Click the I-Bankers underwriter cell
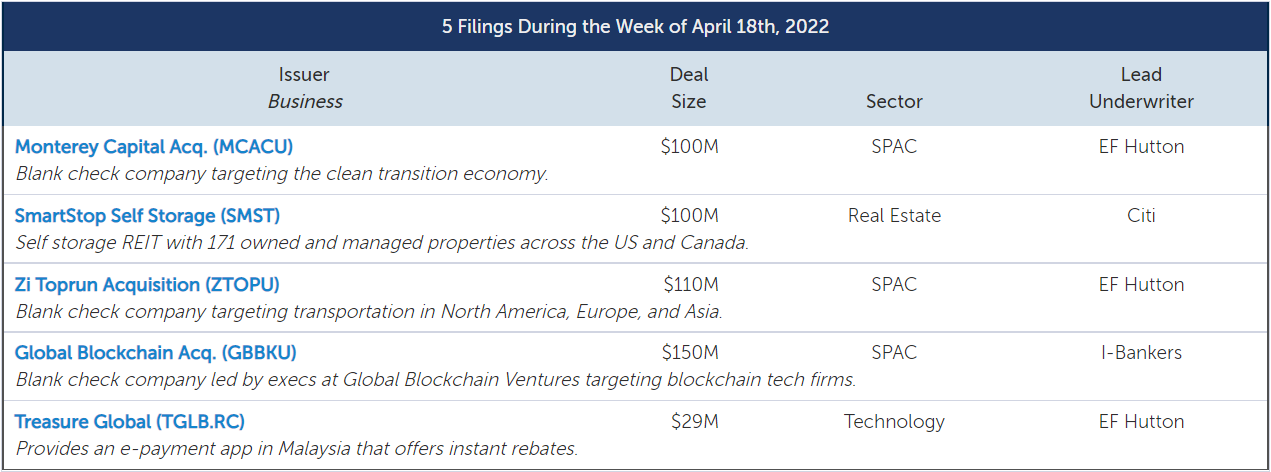 point(1141,352)
